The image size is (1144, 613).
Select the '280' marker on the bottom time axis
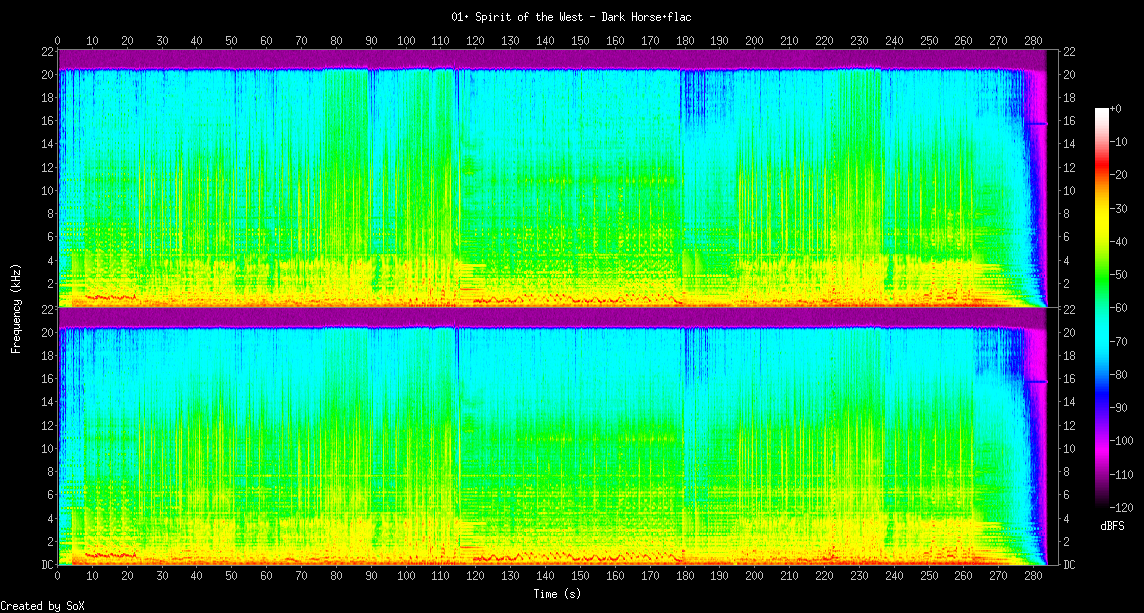coord(1033,576)
